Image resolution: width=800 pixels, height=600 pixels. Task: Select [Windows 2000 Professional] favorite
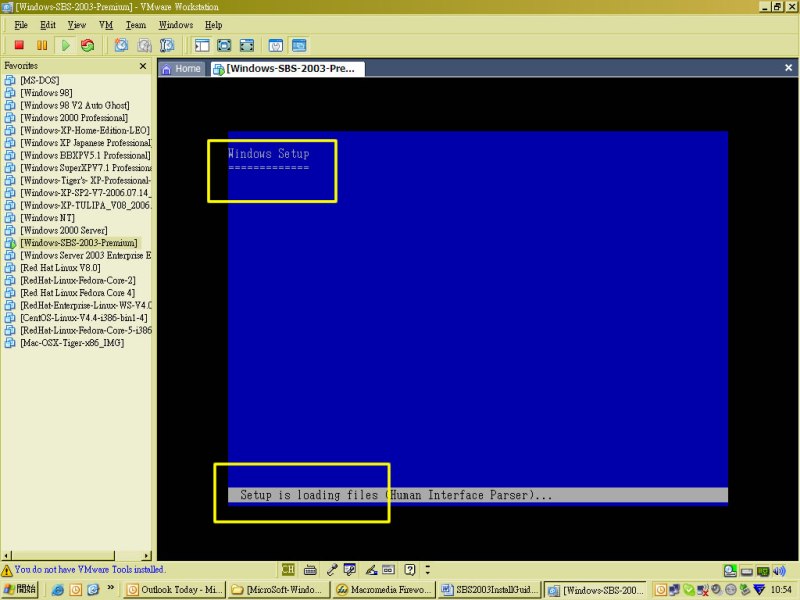click(74, 118)
